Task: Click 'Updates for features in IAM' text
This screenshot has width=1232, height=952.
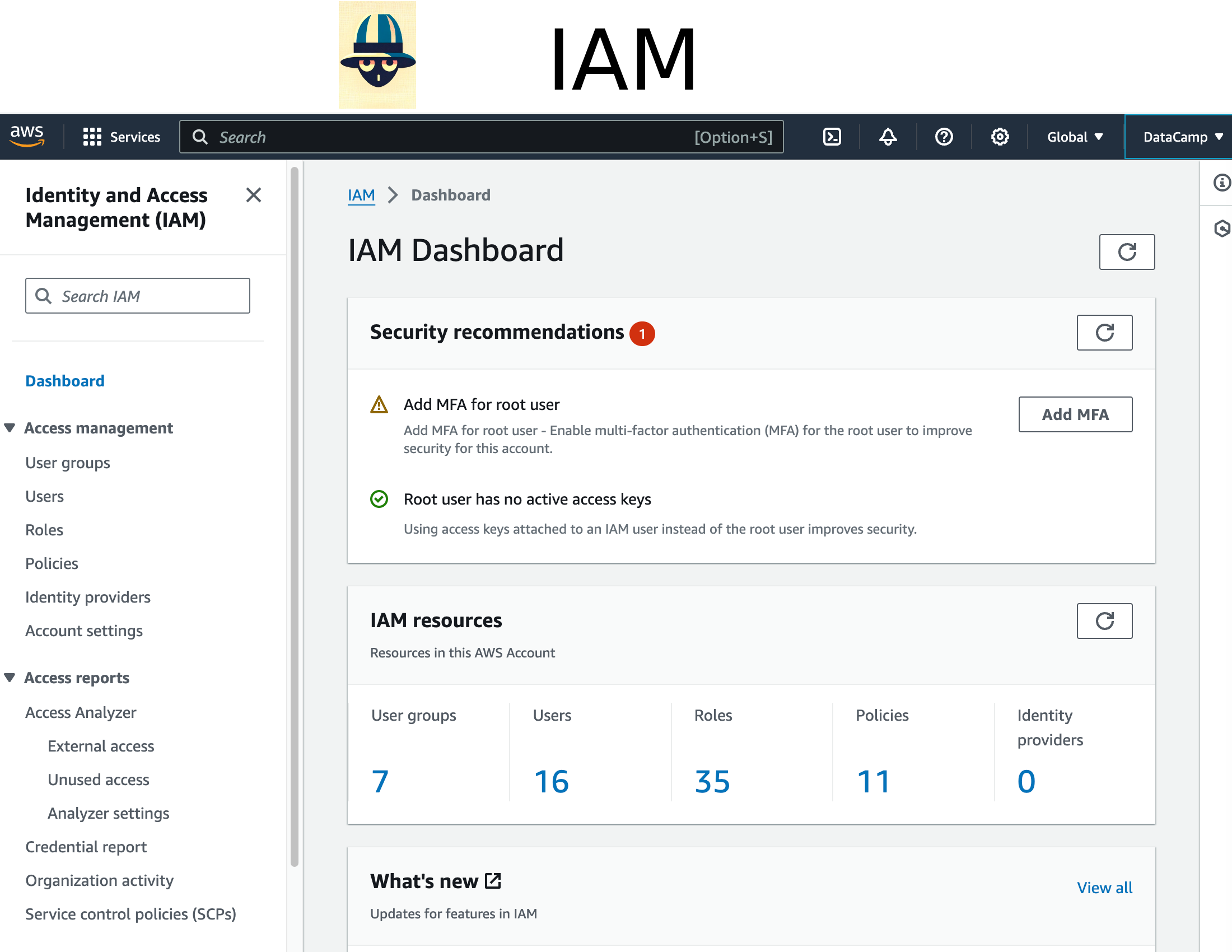Action: 454,914
